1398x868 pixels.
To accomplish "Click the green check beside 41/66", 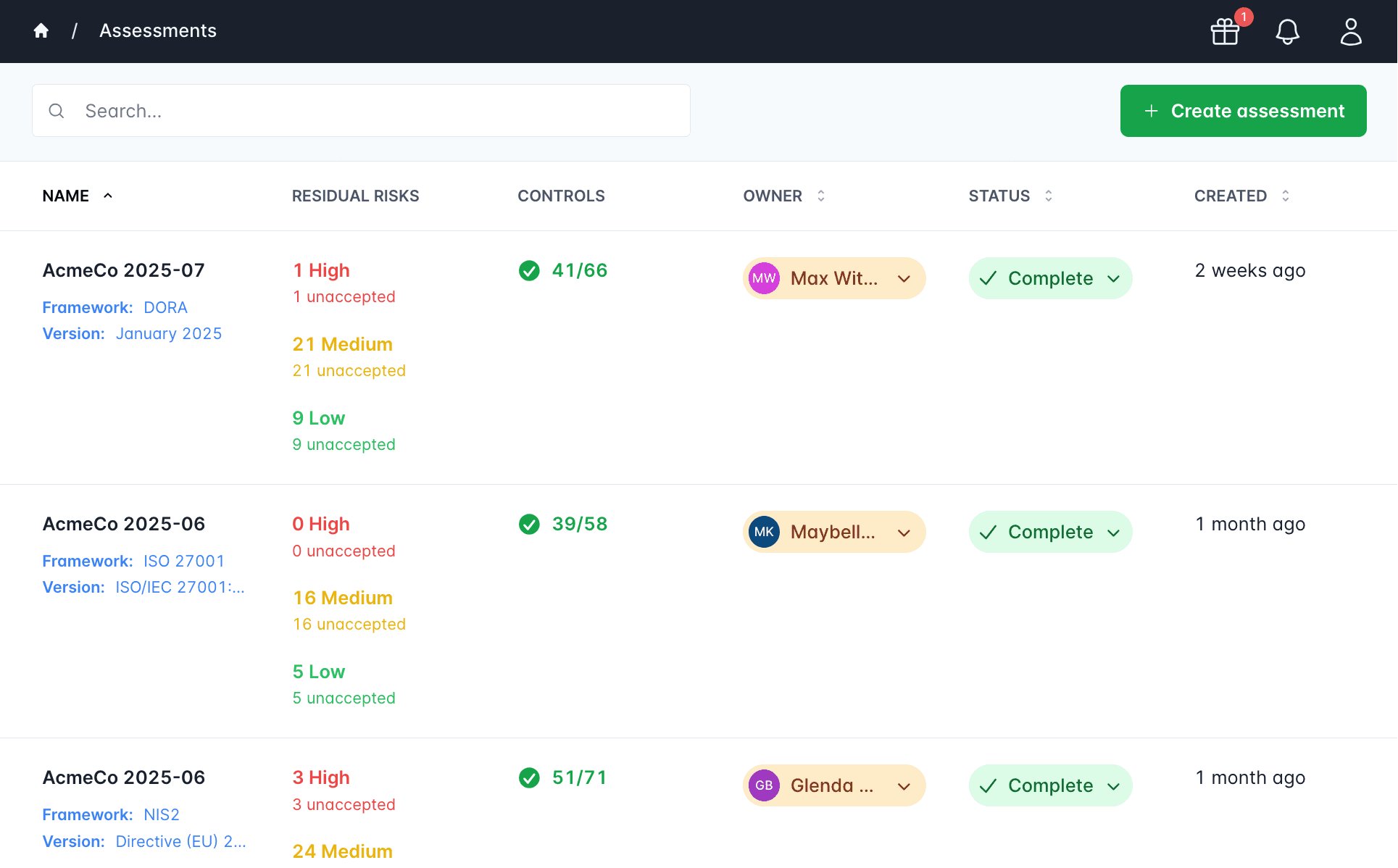I will pyautogui.click(x=529, y=270).
